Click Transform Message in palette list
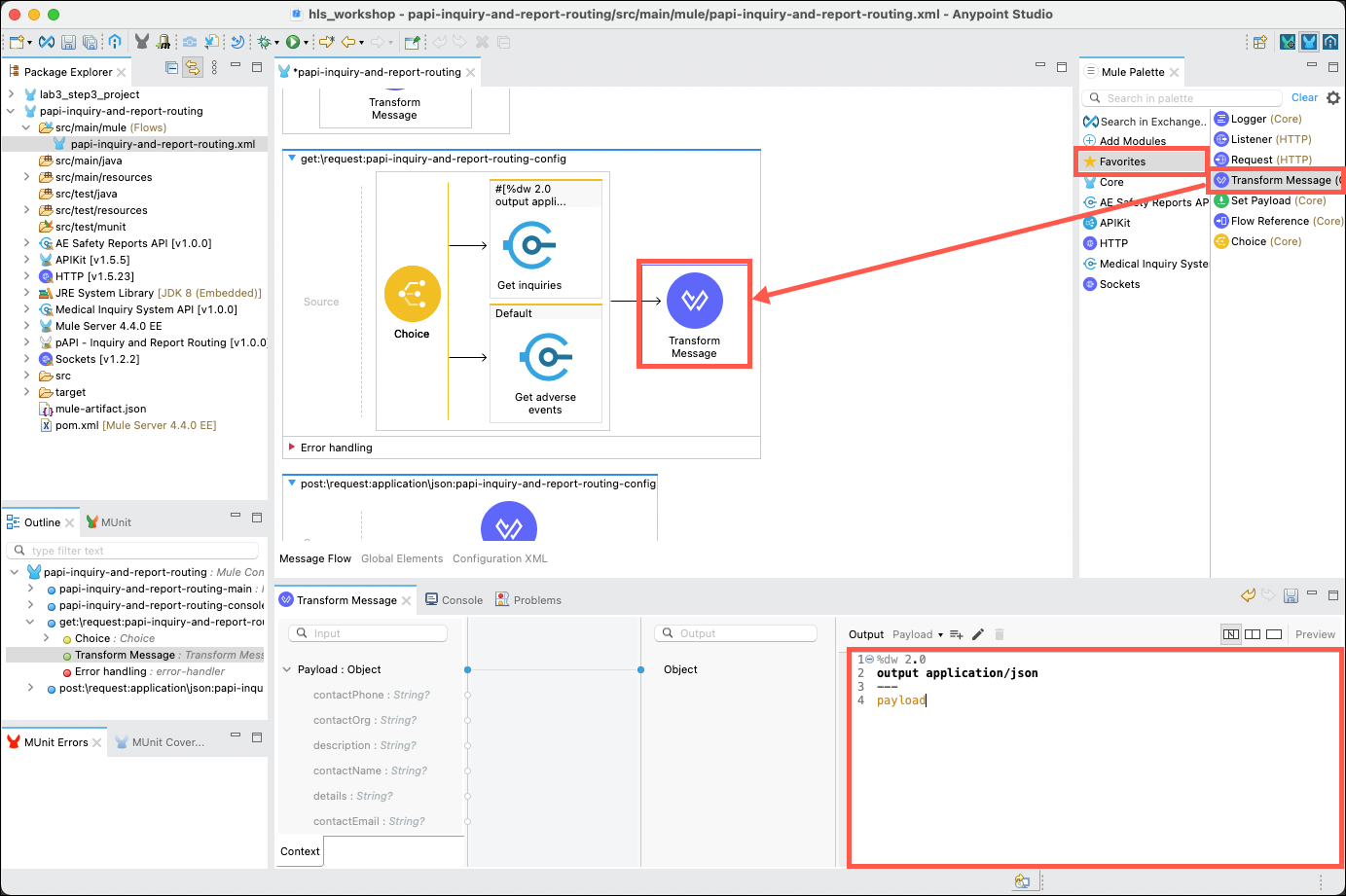Viewport: 1346px width, 896px height. 1277,180
